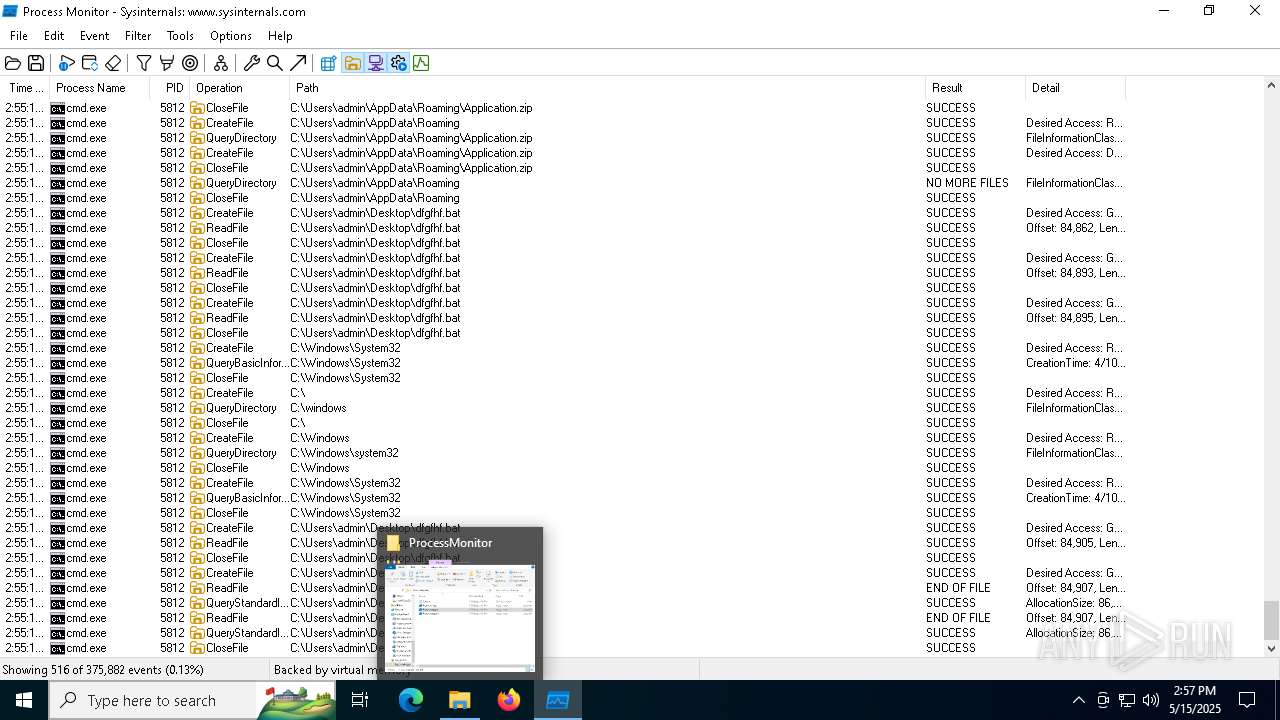Open the Tools menu
1280x720 pixels.
pos(180,36)
